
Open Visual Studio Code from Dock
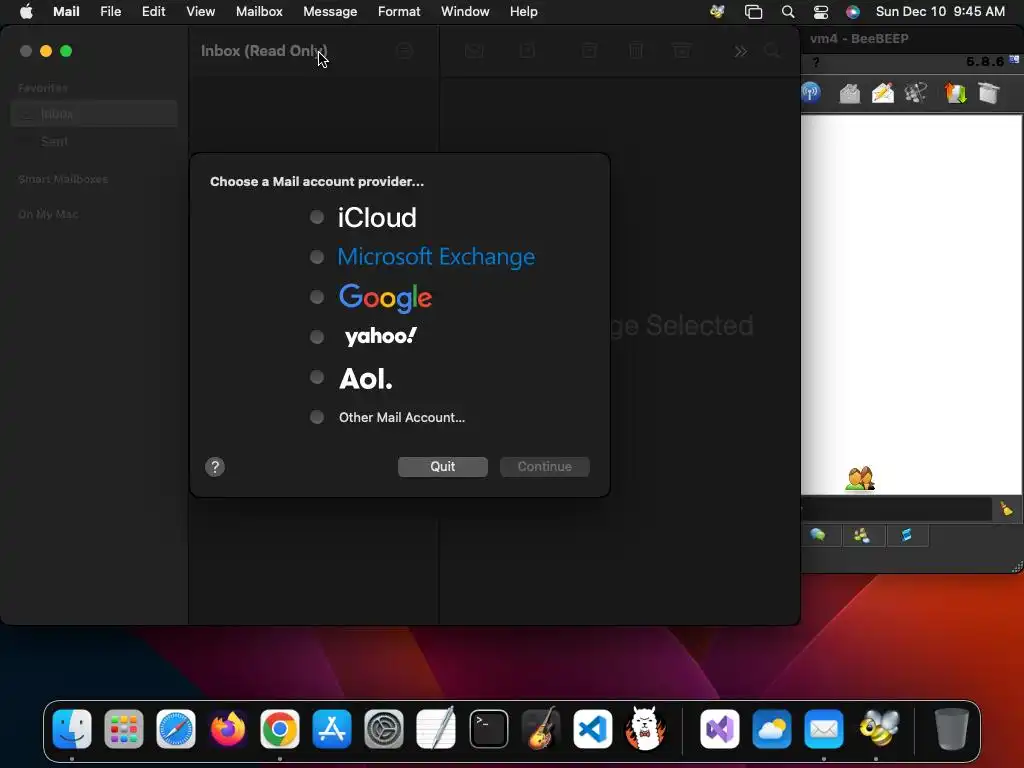pos(592,729)
